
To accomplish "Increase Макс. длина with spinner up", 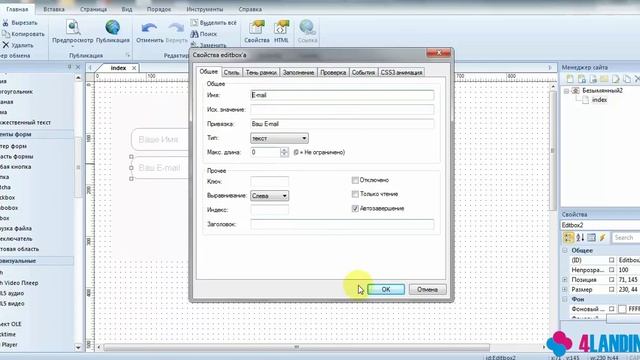I will (284, 150).
